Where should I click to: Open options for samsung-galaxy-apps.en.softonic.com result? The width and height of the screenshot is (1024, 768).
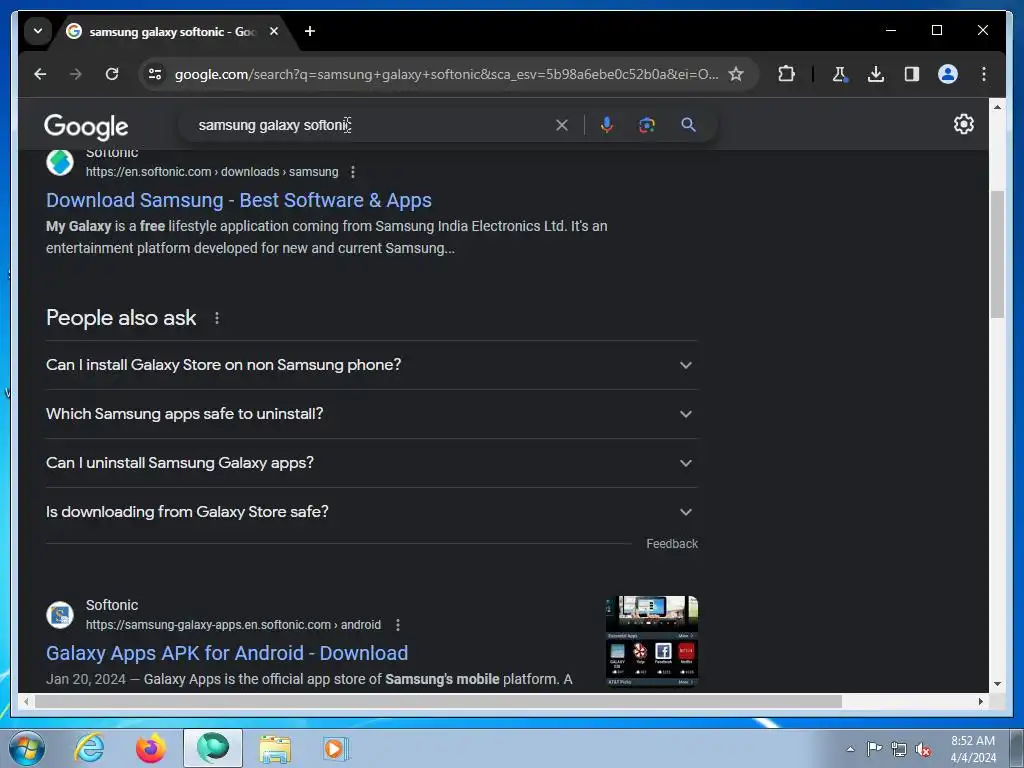pos(398,625)
